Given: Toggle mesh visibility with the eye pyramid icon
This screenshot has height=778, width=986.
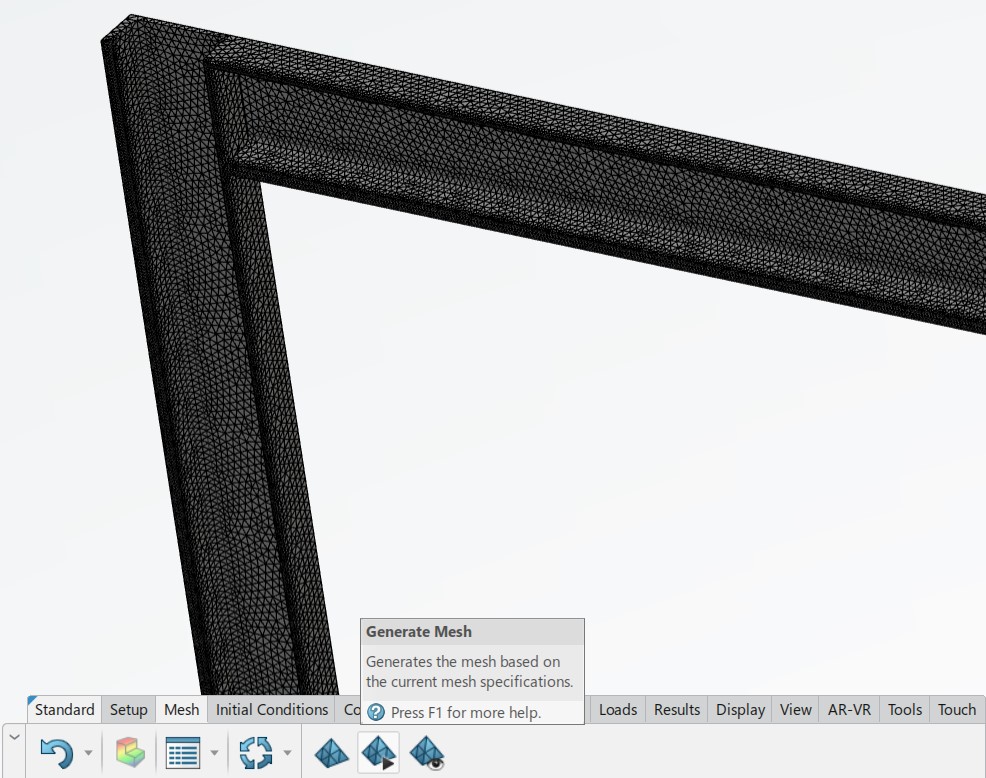Looking at the screenshot, I should point(427,752).
